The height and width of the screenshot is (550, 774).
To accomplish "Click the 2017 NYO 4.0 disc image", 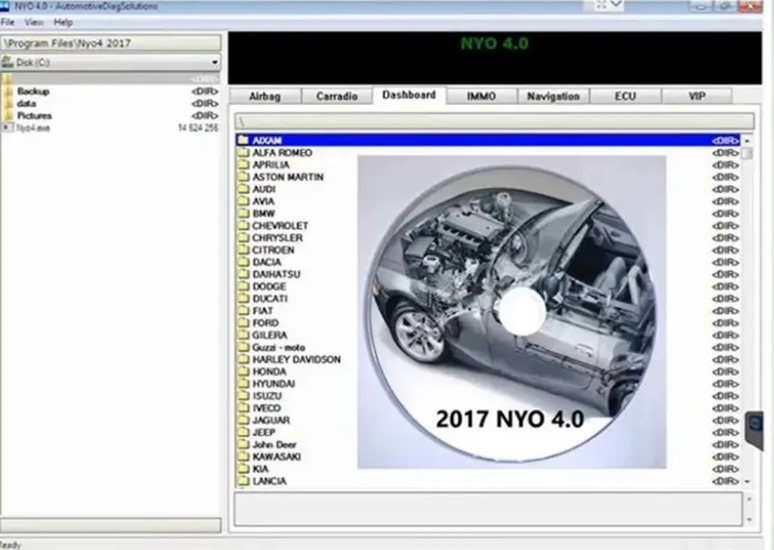I will coord(512,312).
